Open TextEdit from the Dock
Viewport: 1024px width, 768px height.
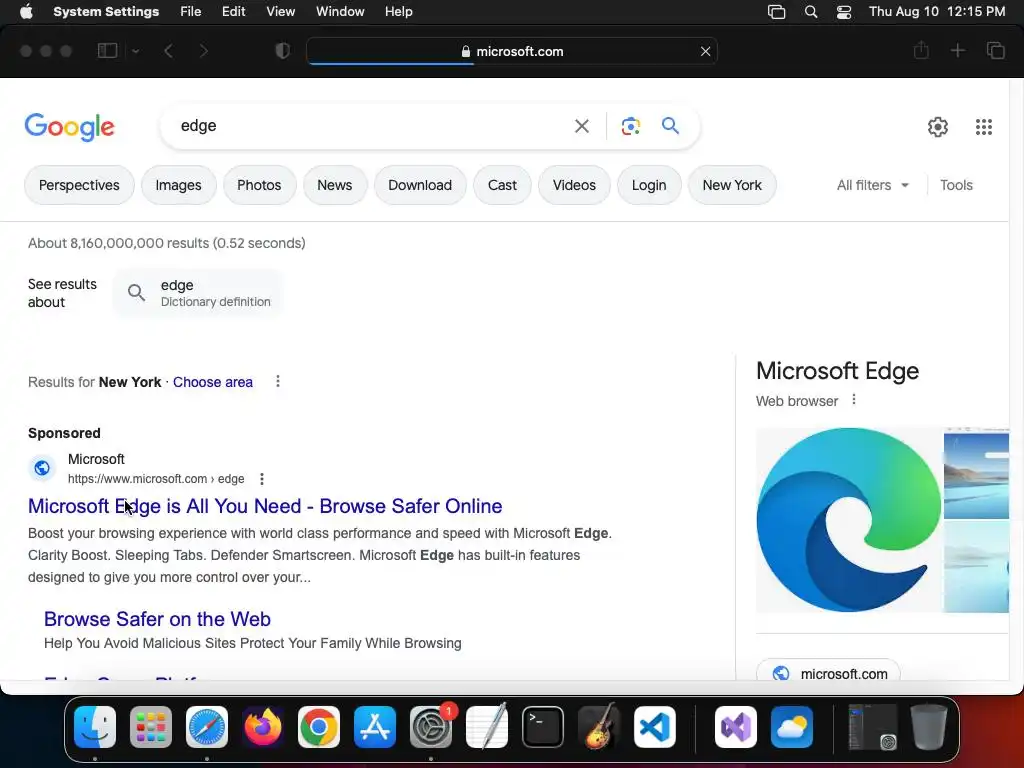(487, 727)
